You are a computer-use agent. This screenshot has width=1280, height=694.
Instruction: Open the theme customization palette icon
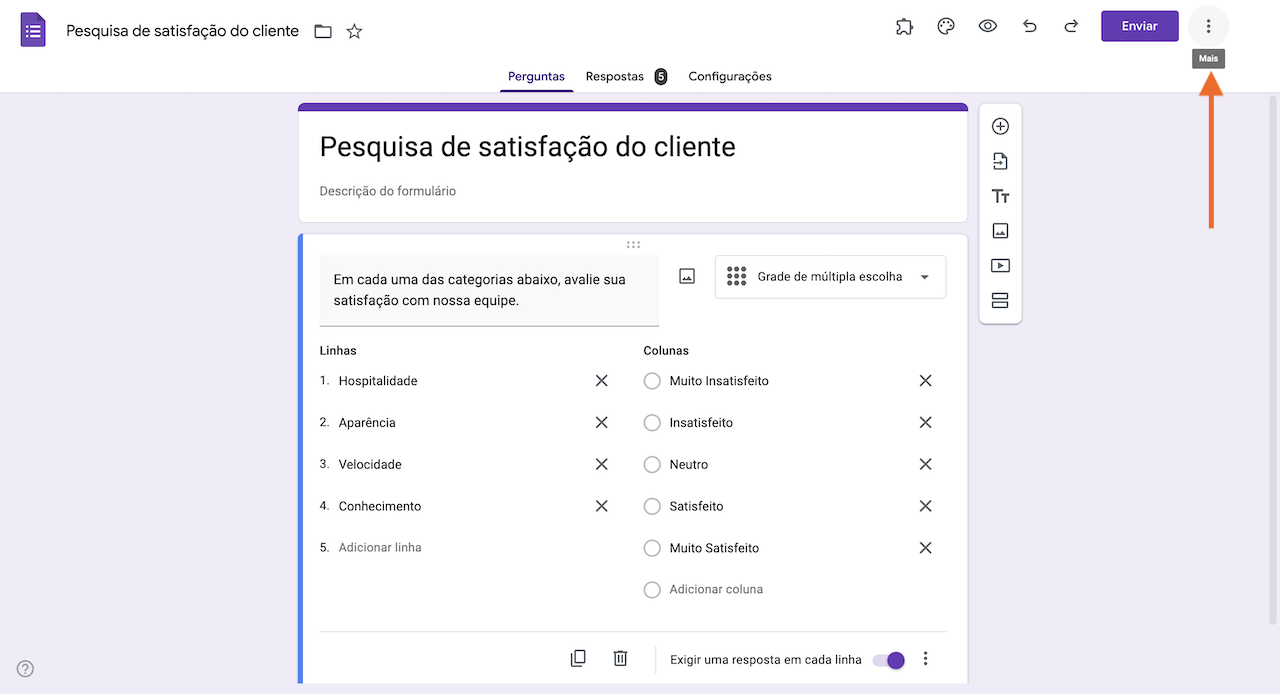coord(946,26)
